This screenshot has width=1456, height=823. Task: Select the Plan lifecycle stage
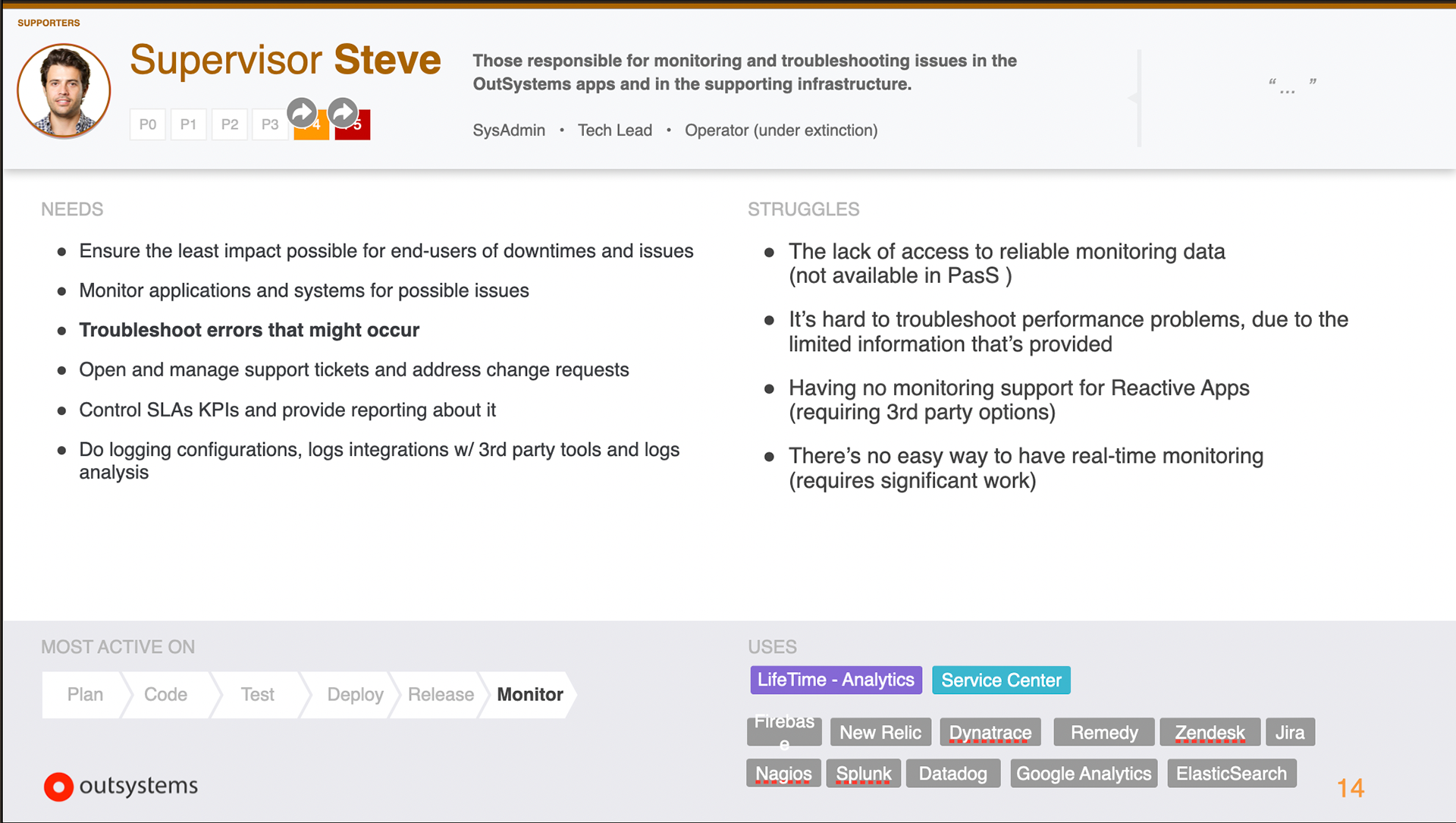click(x=85, y=695)
